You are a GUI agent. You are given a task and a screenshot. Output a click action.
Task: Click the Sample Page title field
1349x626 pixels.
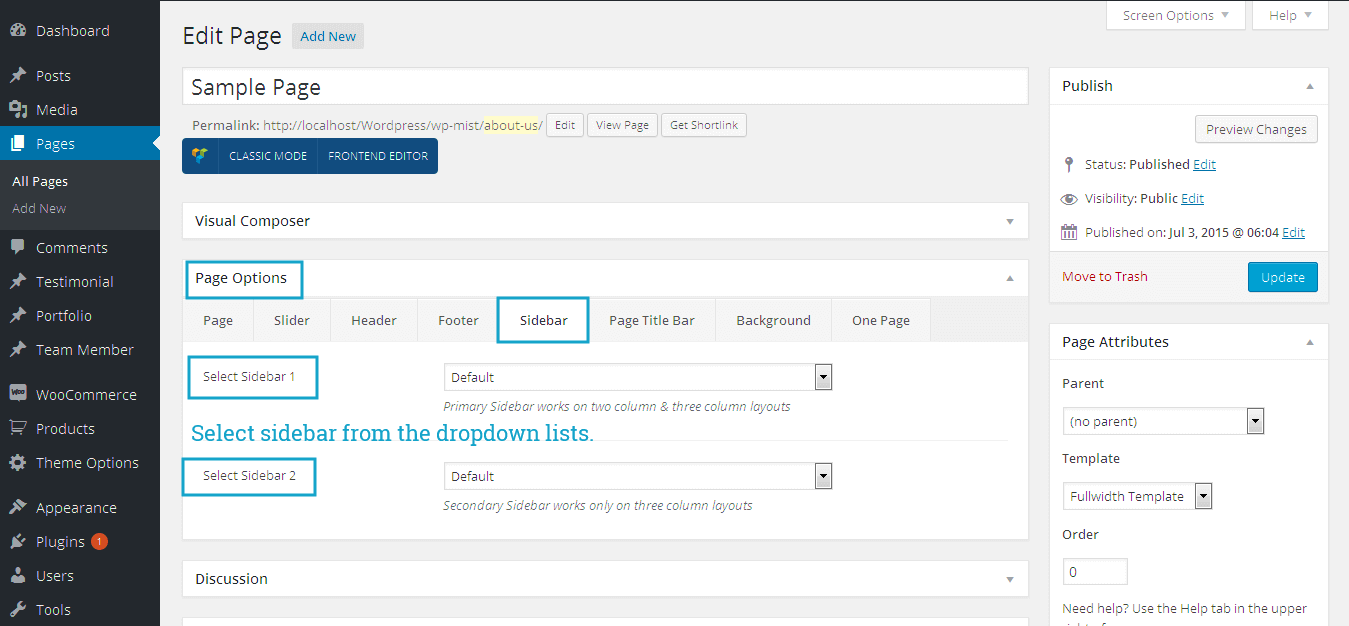(605, 87)
